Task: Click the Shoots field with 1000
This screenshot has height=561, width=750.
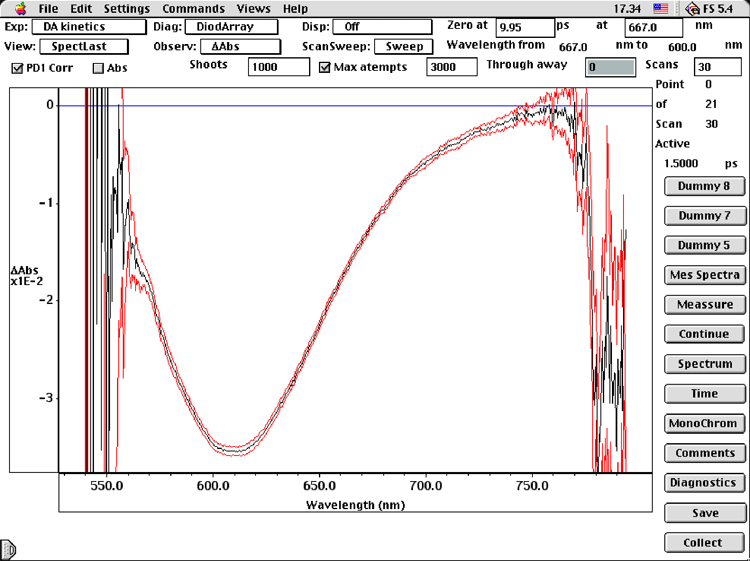Action: point(279,67)
